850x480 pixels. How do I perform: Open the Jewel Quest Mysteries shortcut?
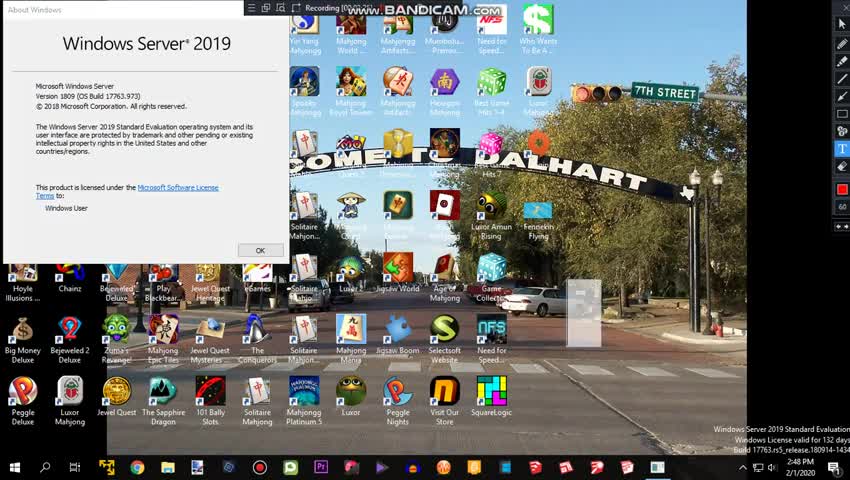click(x=210, y=340)
